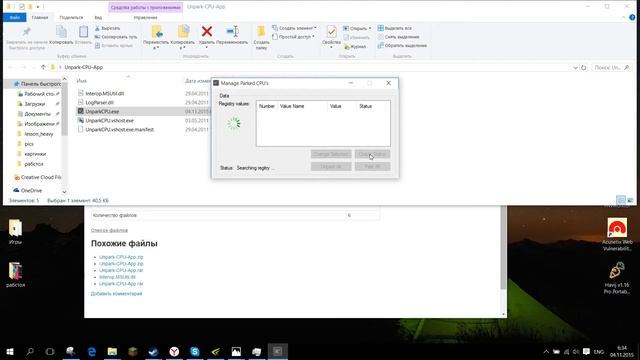Select Изображения in the navigation pane
Image resolution: width=640 pixels, height=360 pixels.
tap(39, 124)
